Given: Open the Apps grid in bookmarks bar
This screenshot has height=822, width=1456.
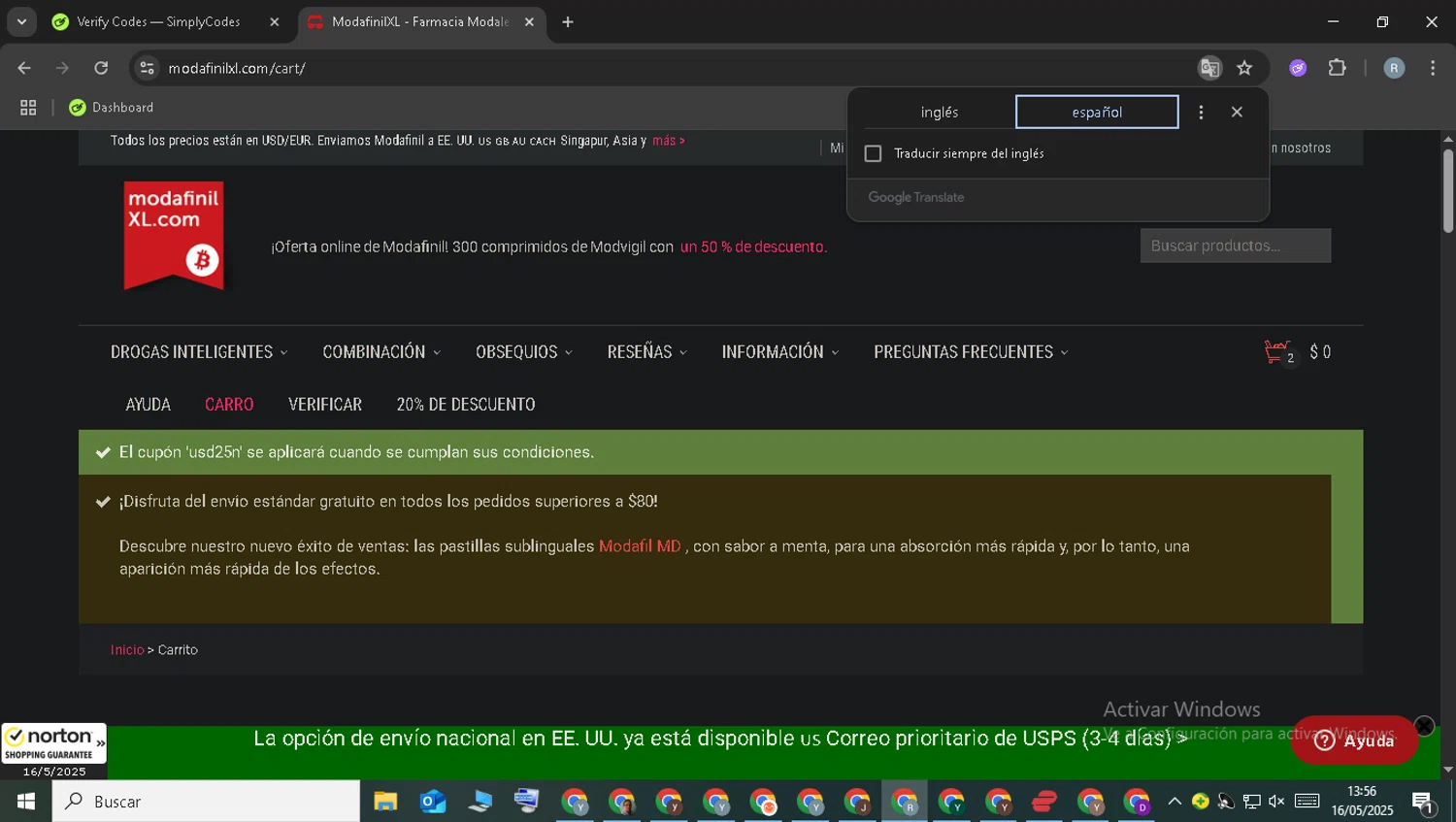Looking at the screenshot, I should pos(28,108).
